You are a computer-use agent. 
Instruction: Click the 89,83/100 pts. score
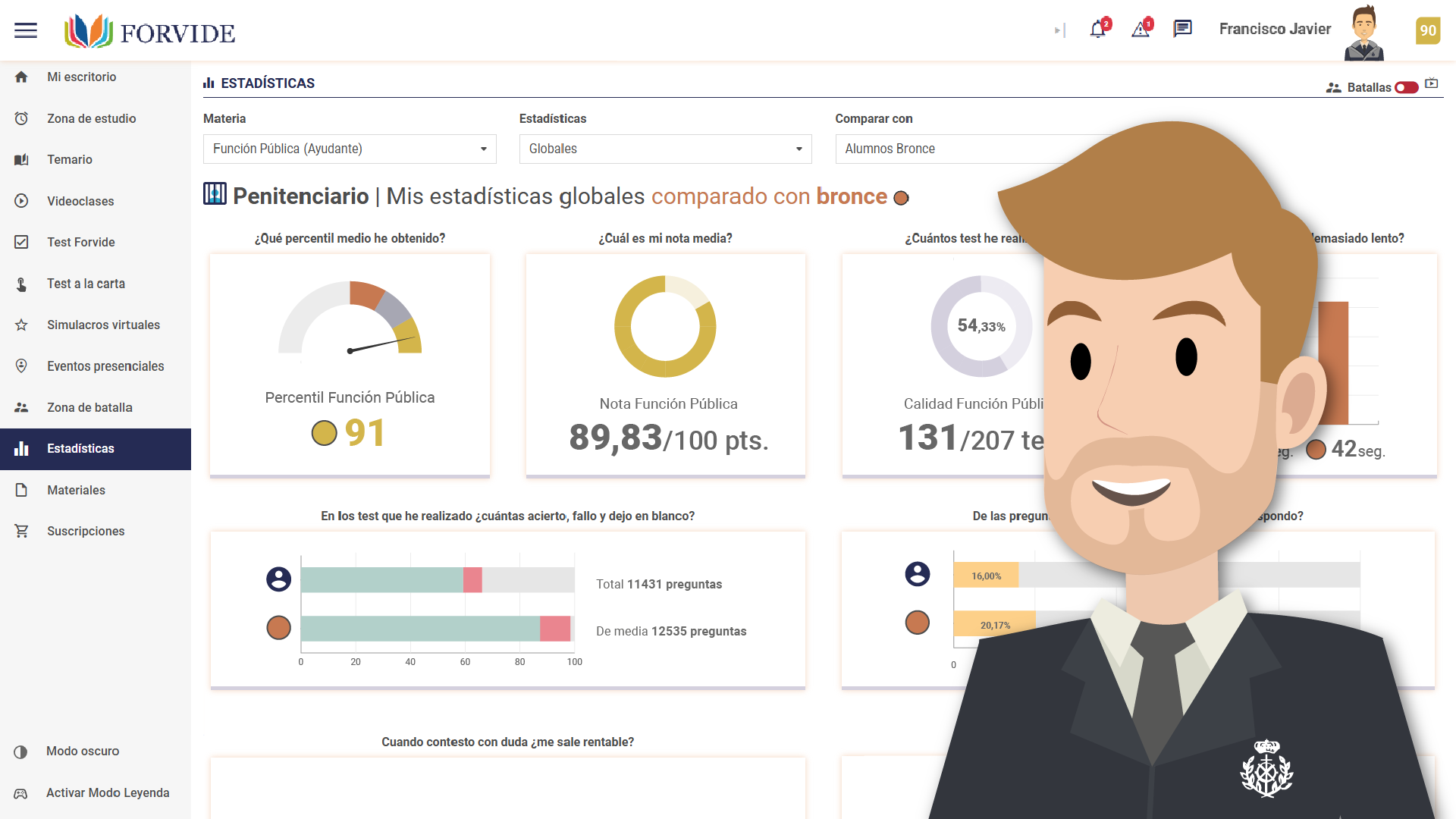pyautogui.click(x=669, y=438)
